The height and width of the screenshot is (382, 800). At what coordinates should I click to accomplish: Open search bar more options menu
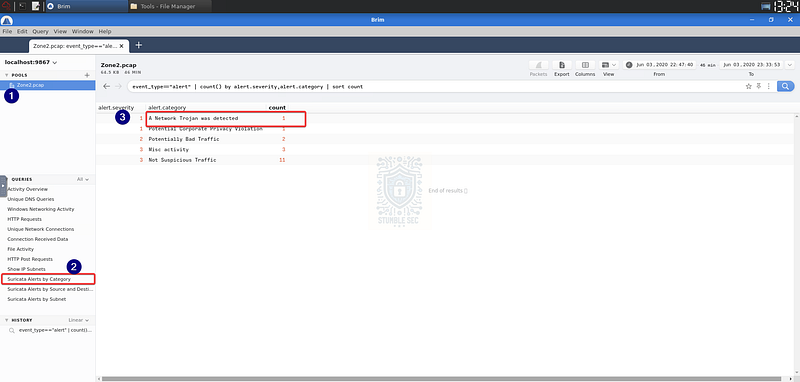coord(768,86)
